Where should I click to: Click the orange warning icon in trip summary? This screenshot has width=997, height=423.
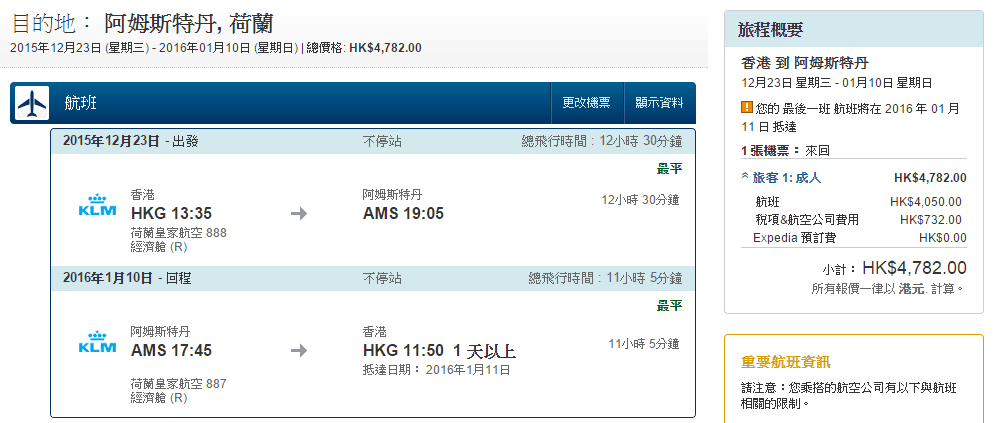coord(747,107)
